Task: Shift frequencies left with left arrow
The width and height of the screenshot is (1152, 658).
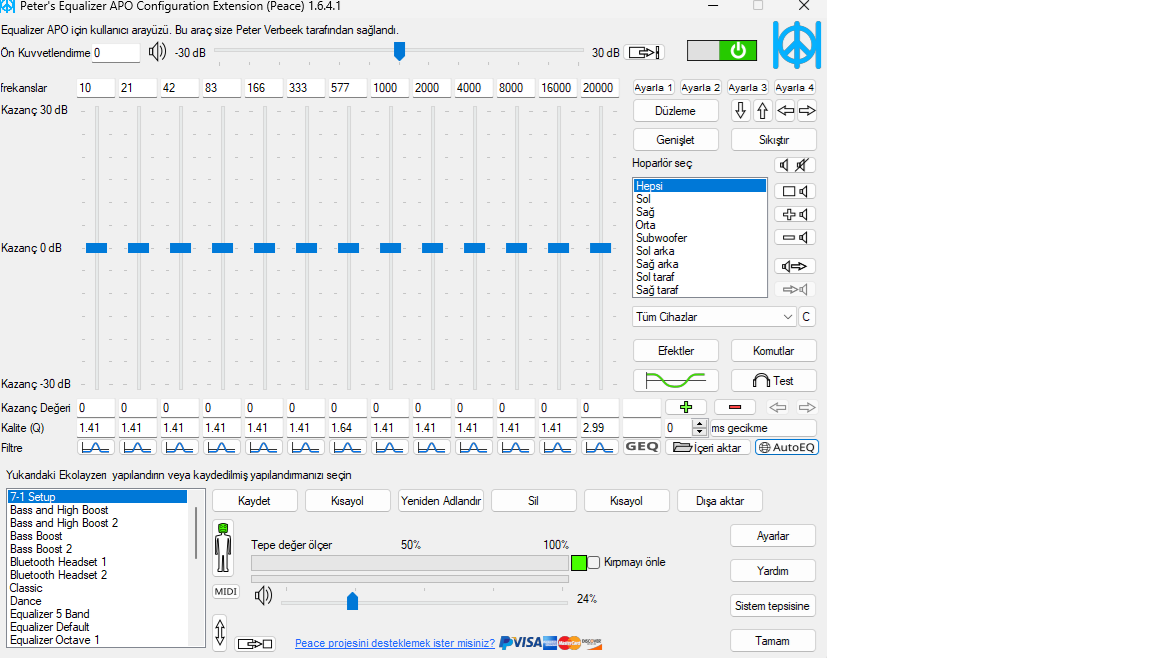Action: click(x=785, y=111)
